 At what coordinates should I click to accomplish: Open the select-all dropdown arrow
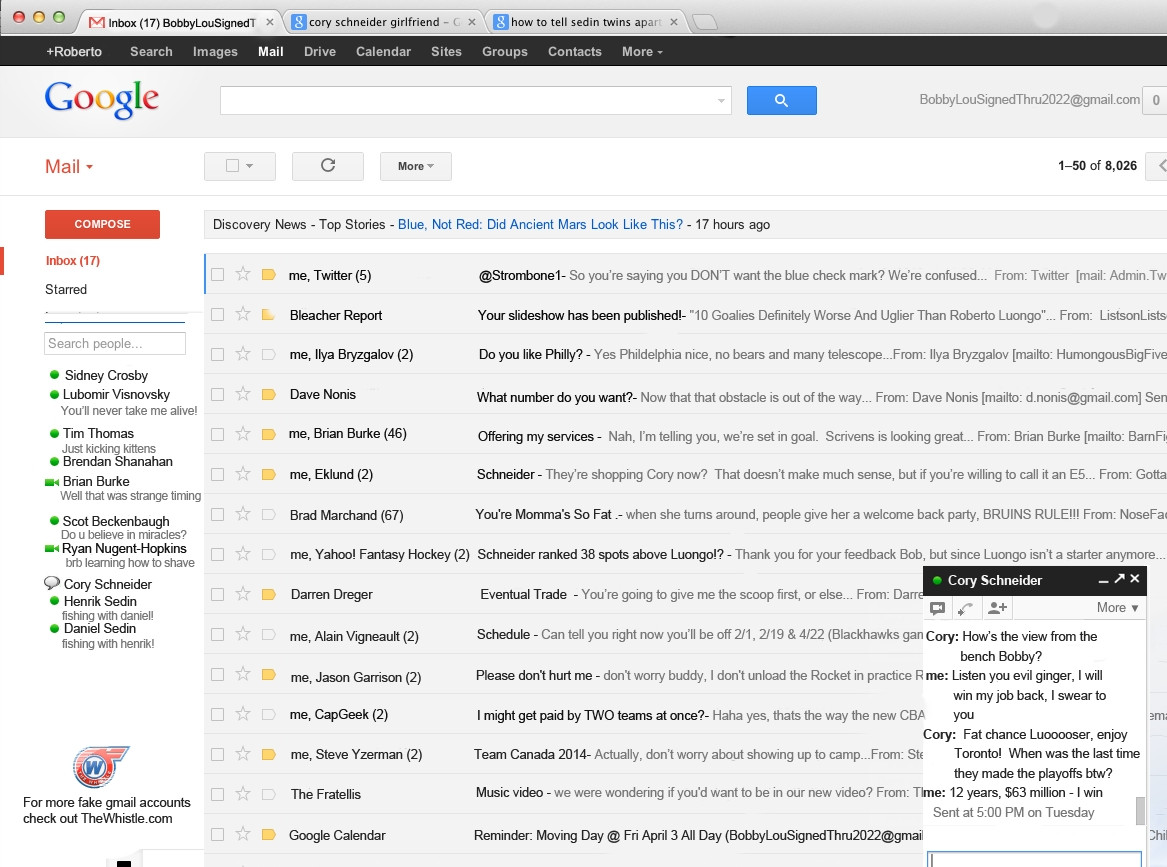tap(249, 166)
